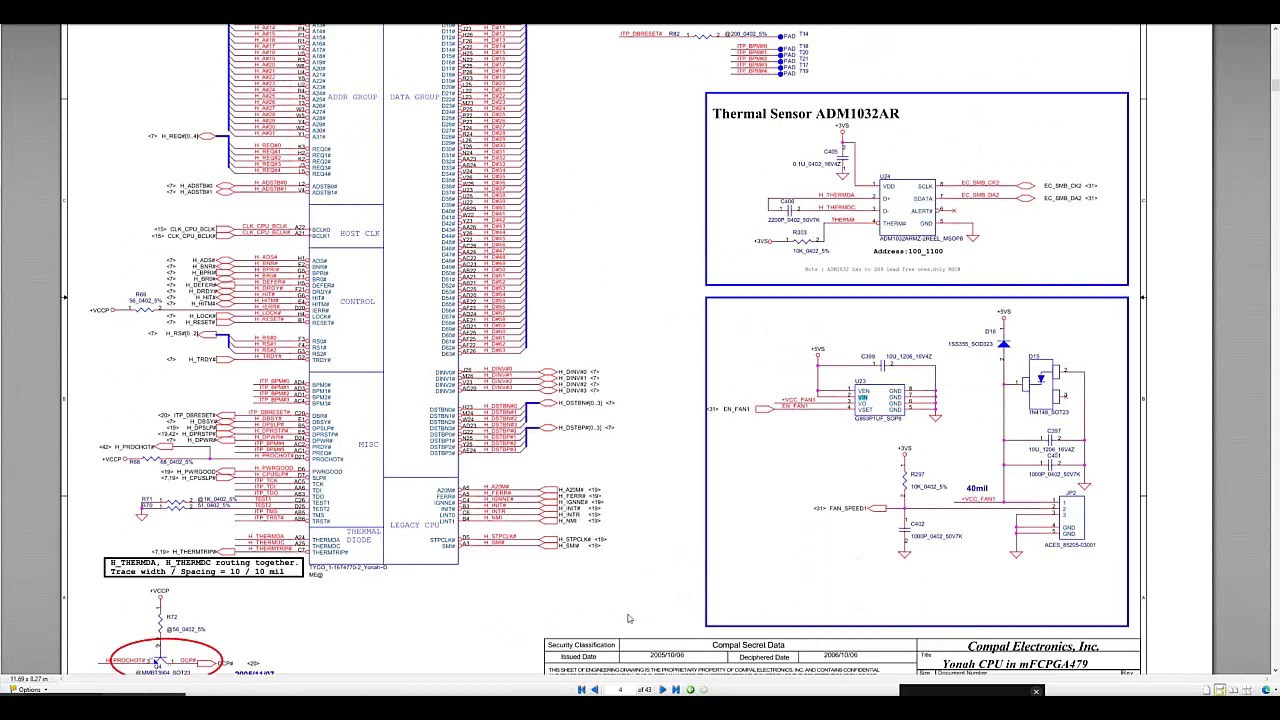Click the 'Compal Secret Data' label
Viewport: 1280px width, 720px height.
748,645
